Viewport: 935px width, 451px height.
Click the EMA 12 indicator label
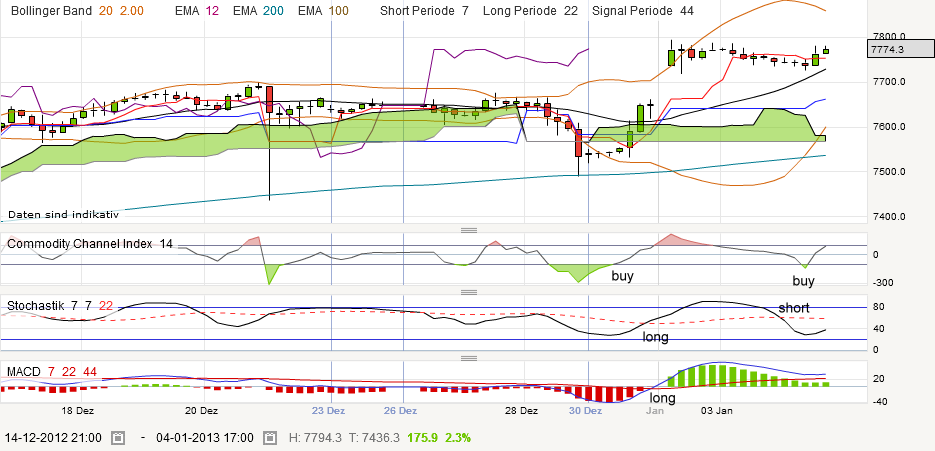tap(197, 11)
